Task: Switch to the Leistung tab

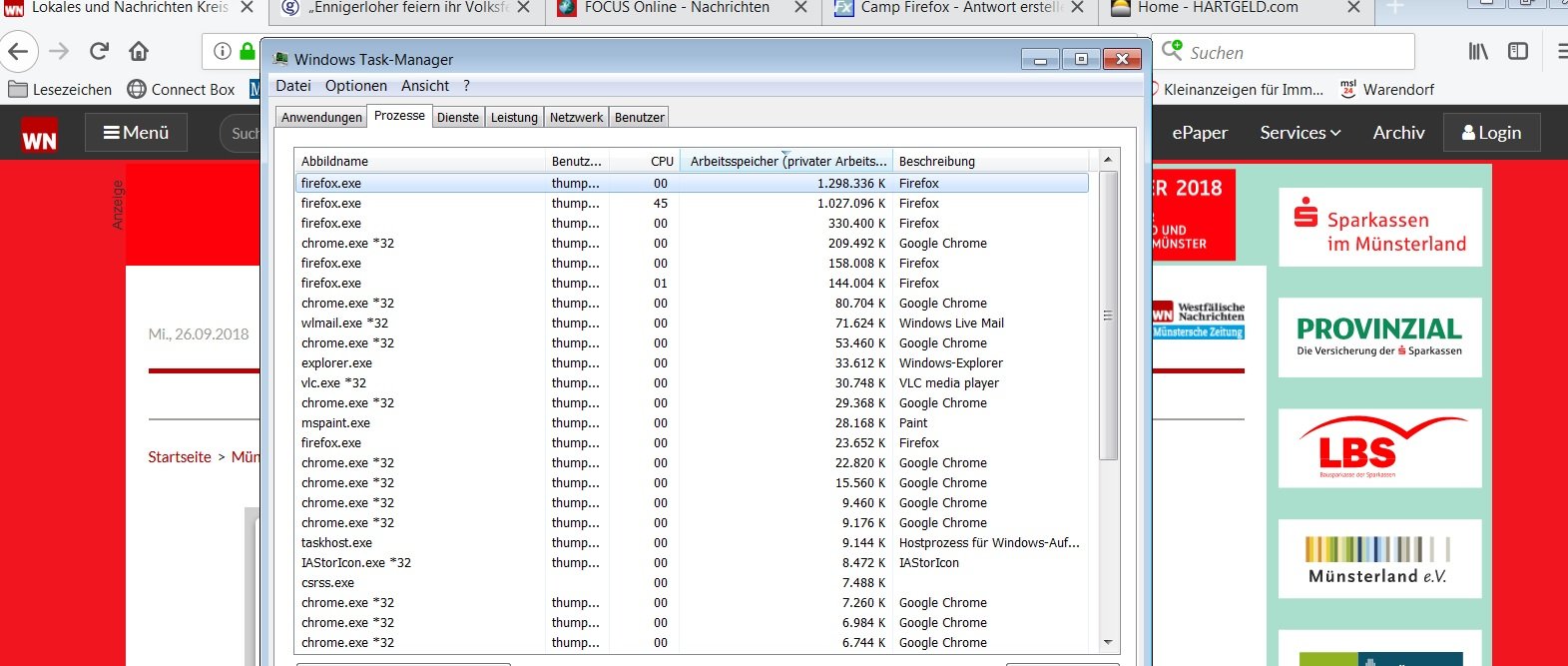Action: (x=514, y=117)
